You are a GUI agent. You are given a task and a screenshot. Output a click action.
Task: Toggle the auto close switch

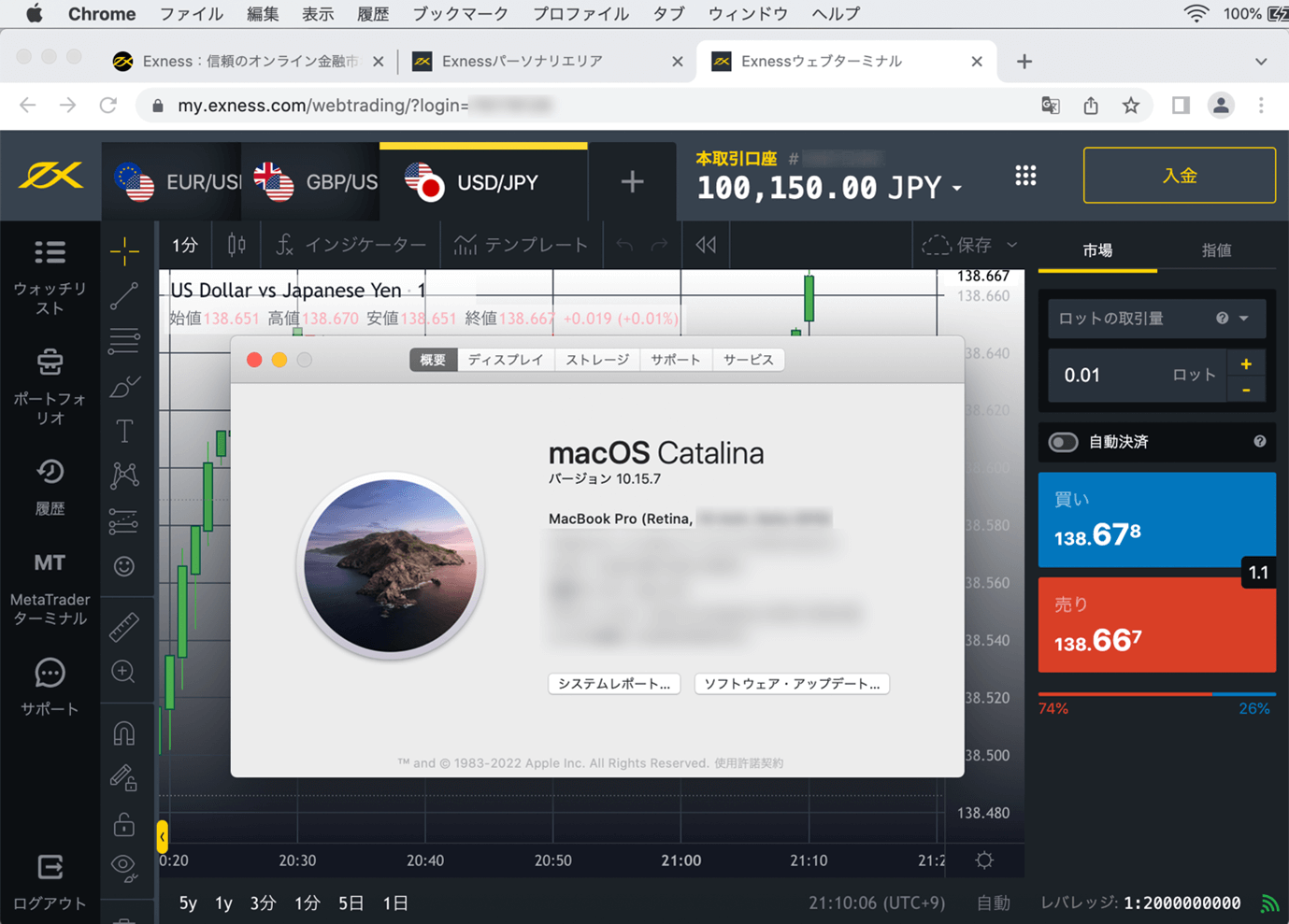coord(1063,442)
